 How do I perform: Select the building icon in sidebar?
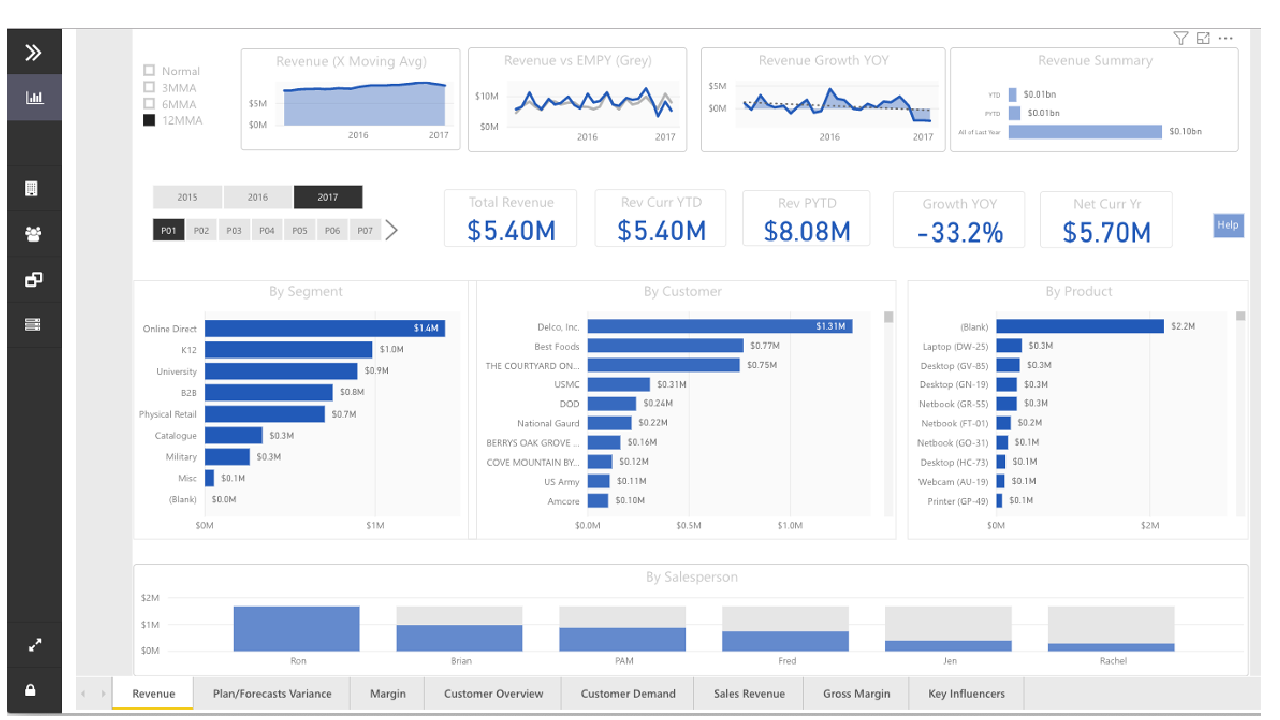(31, 188)
